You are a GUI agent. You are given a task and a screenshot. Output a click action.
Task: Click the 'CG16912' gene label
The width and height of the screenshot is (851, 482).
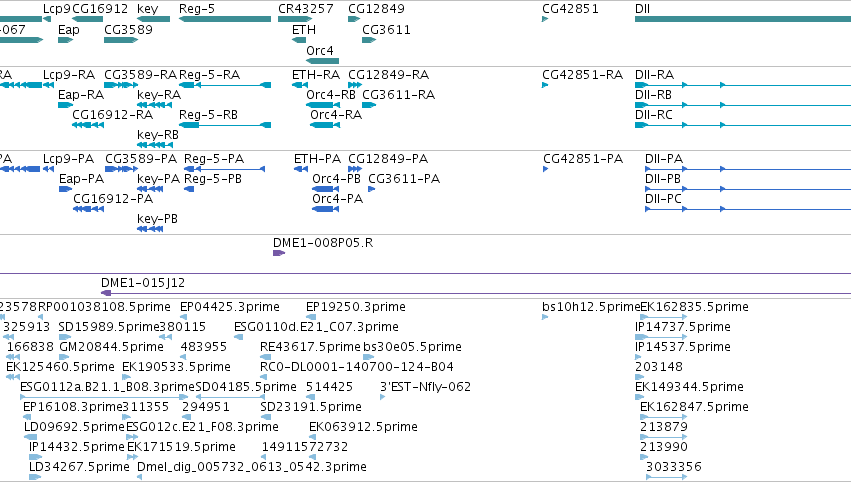click(100, 9)
